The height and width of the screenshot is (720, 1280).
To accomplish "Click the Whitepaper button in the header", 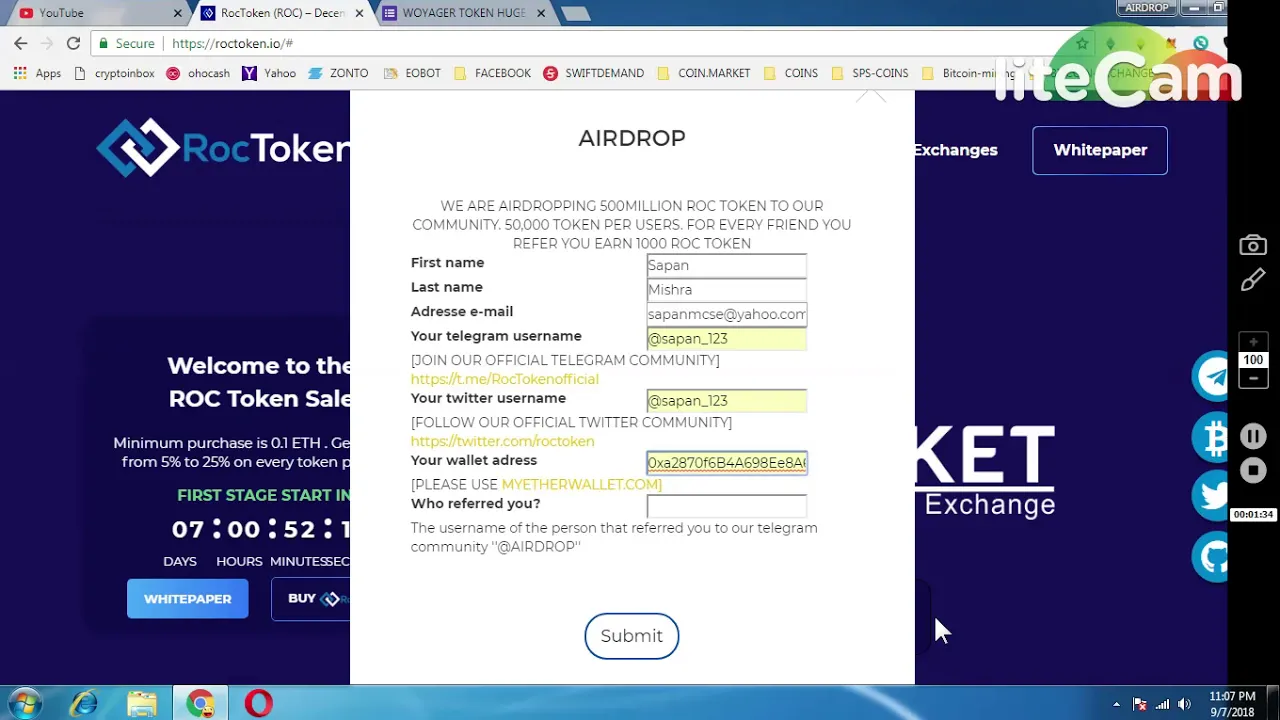I will (1100, 150).
